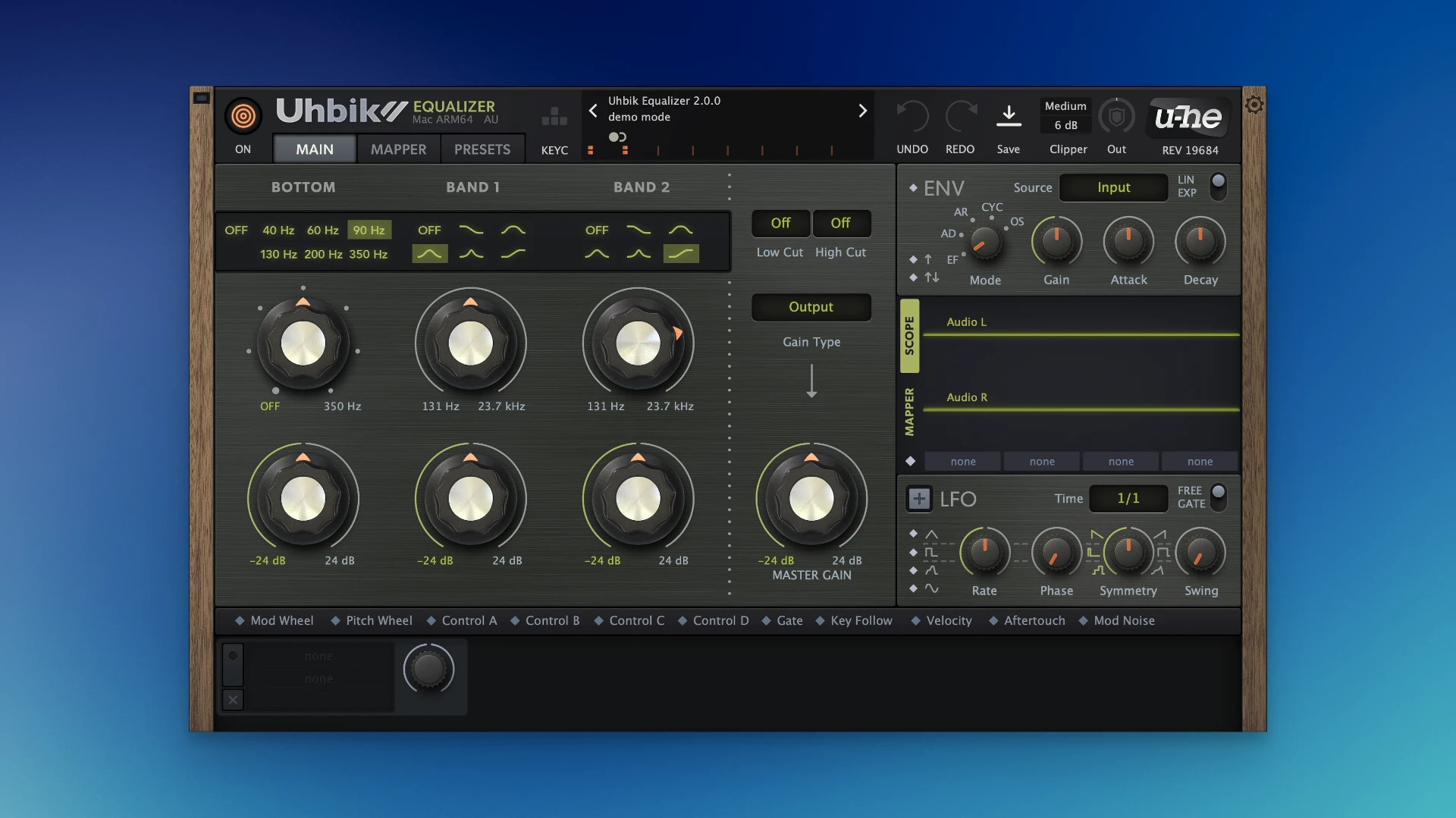Select LFO sine waveform
The height and width of the screenshot is (818, 1456).
click(x=931, y=588)
